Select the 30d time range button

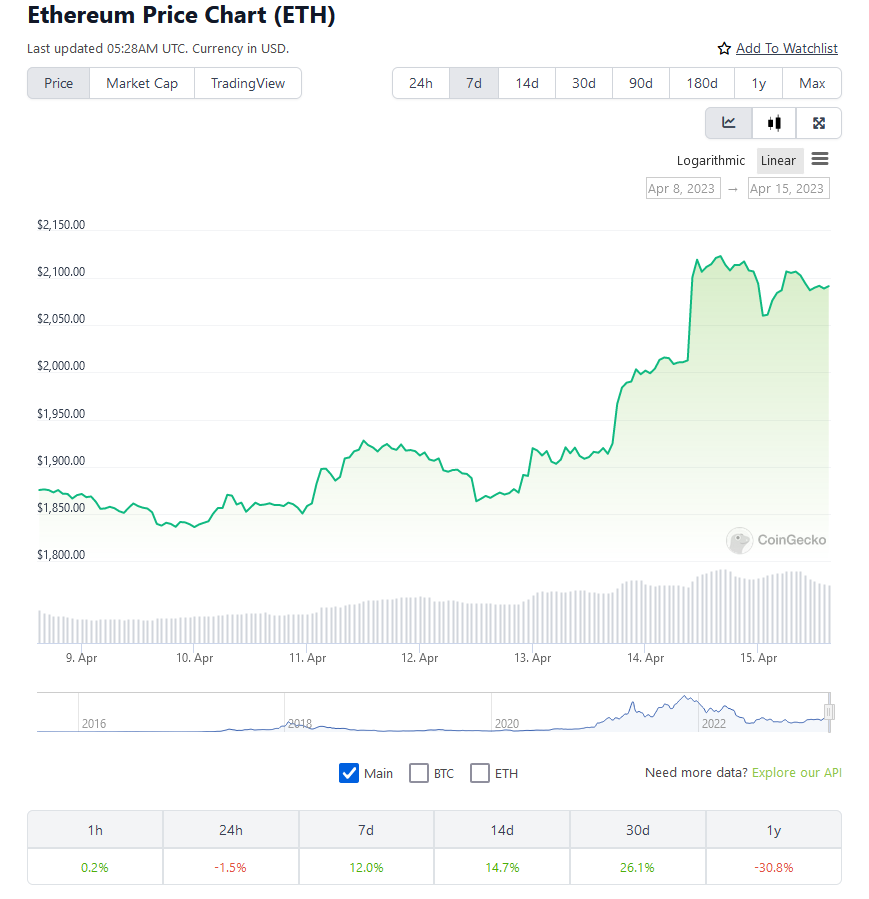click(x=583, y=83)
